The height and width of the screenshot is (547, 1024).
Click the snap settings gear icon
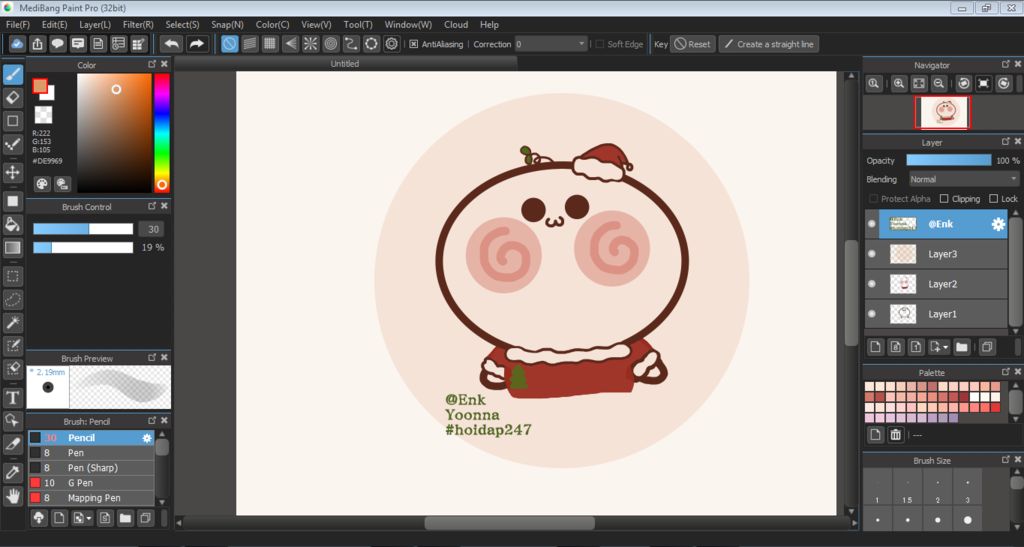[x=391, y=44]
